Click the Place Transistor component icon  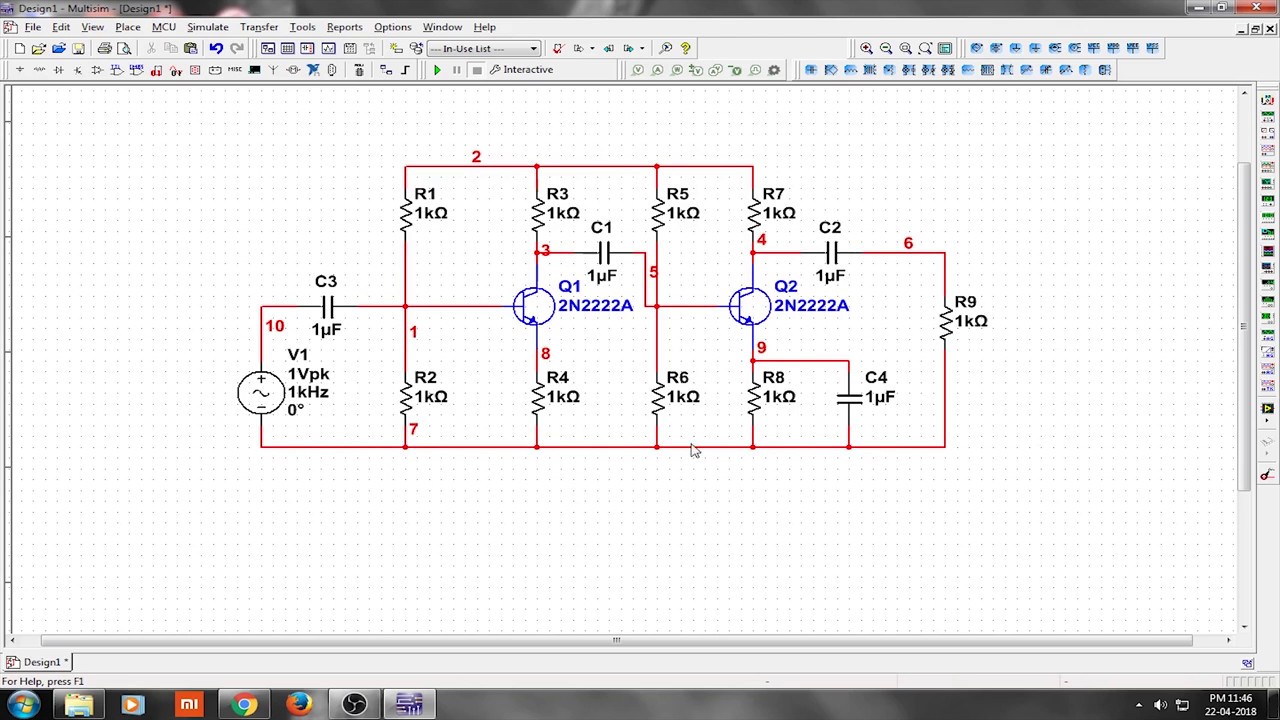pyautogui.click(x=78, y=70)
